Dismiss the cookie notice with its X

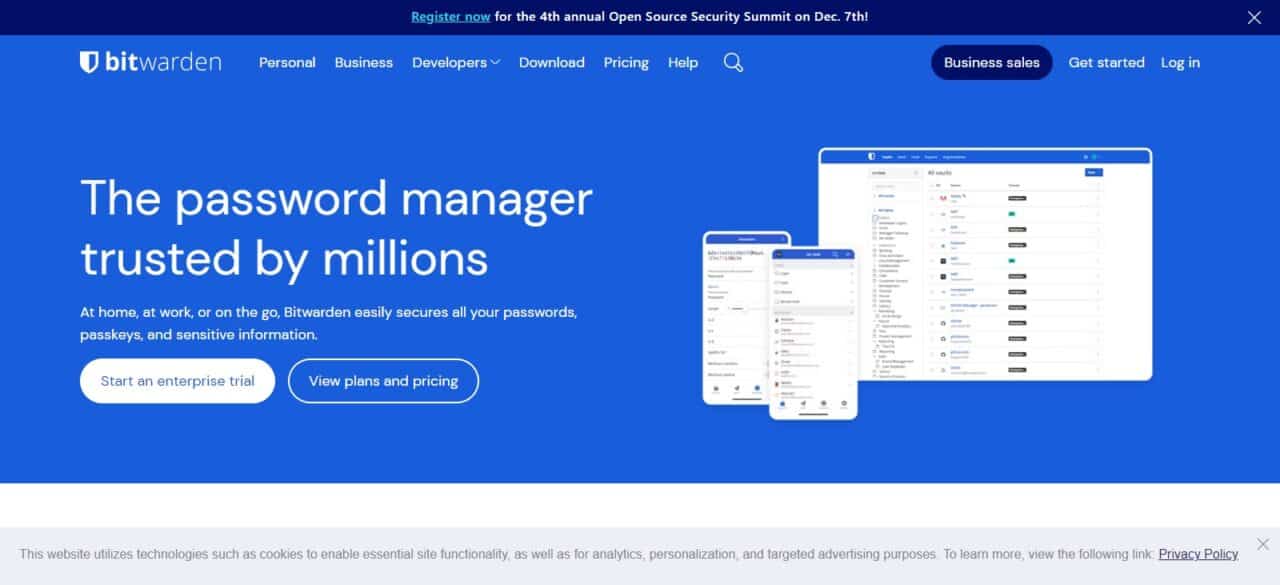(x=1262, y=545)
